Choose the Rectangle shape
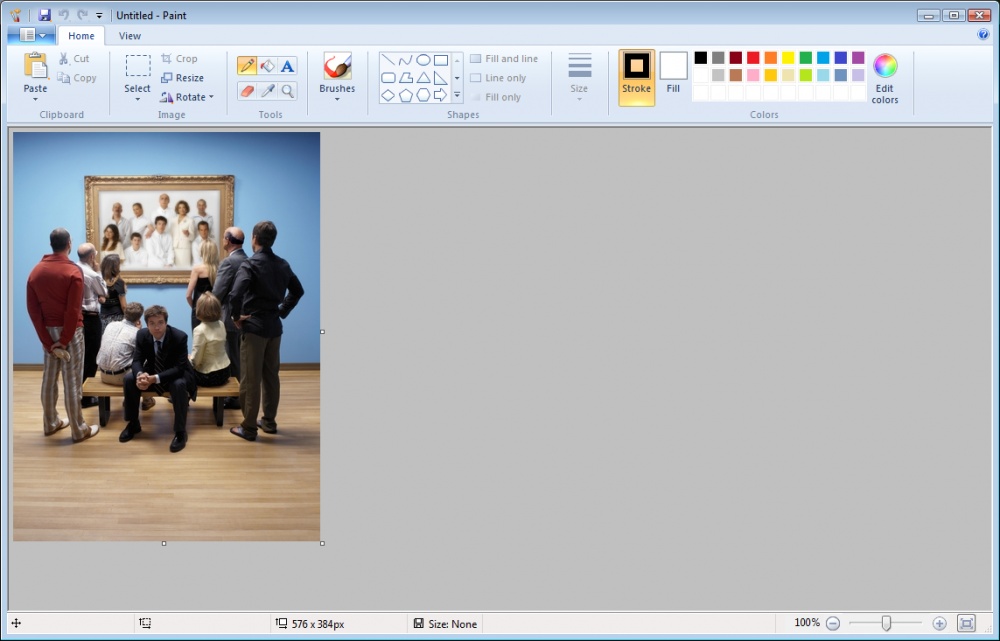This screenshot has width=1000, height=641. (x=441, y=61)
